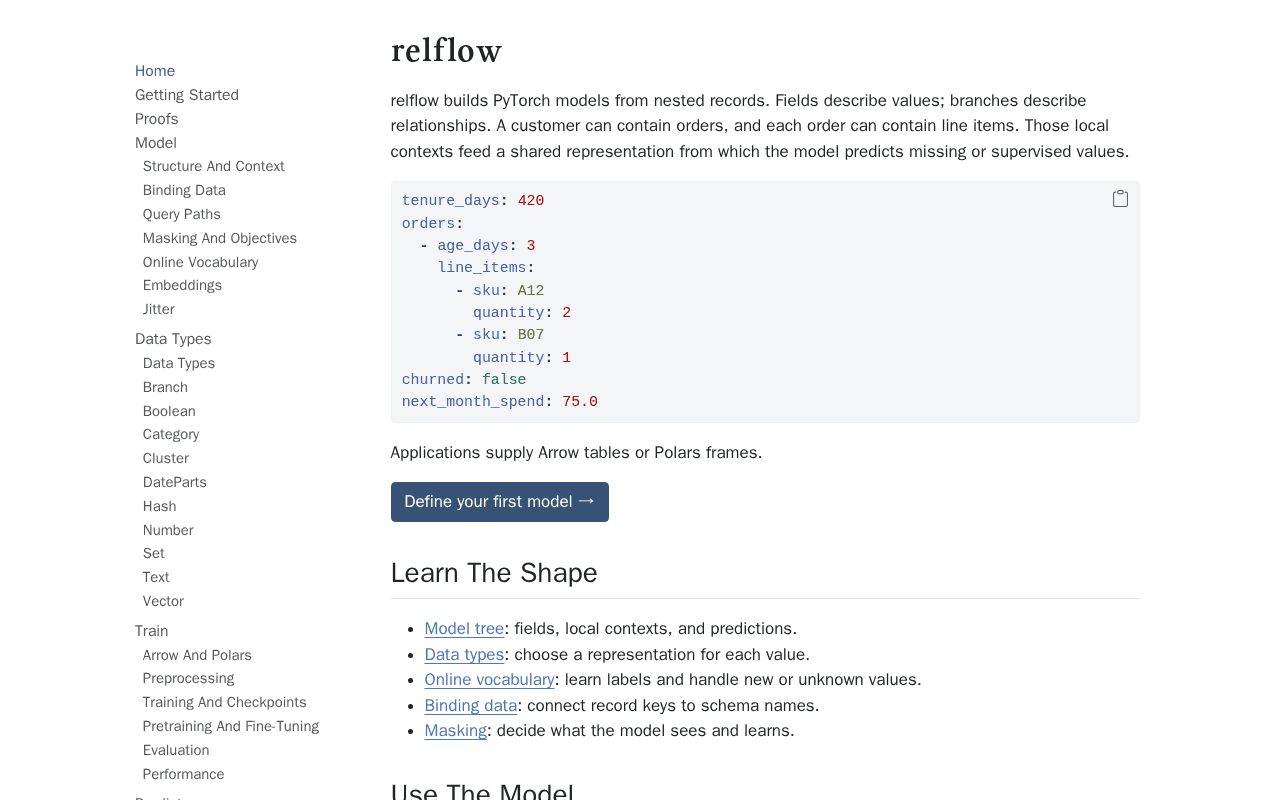Go to the Vector page

coord(163,601)
